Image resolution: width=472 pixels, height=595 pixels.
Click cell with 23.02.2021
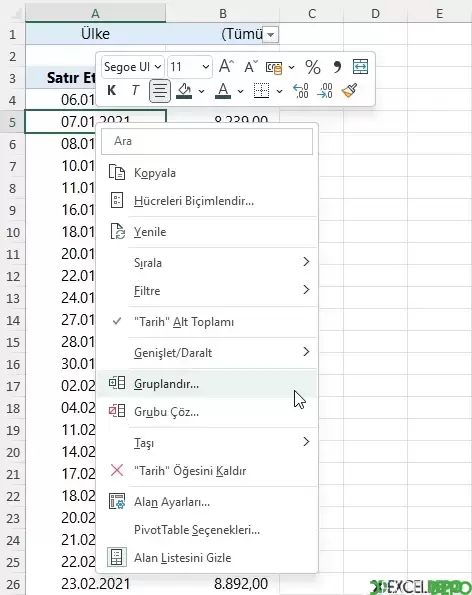[x=96, y=584]
